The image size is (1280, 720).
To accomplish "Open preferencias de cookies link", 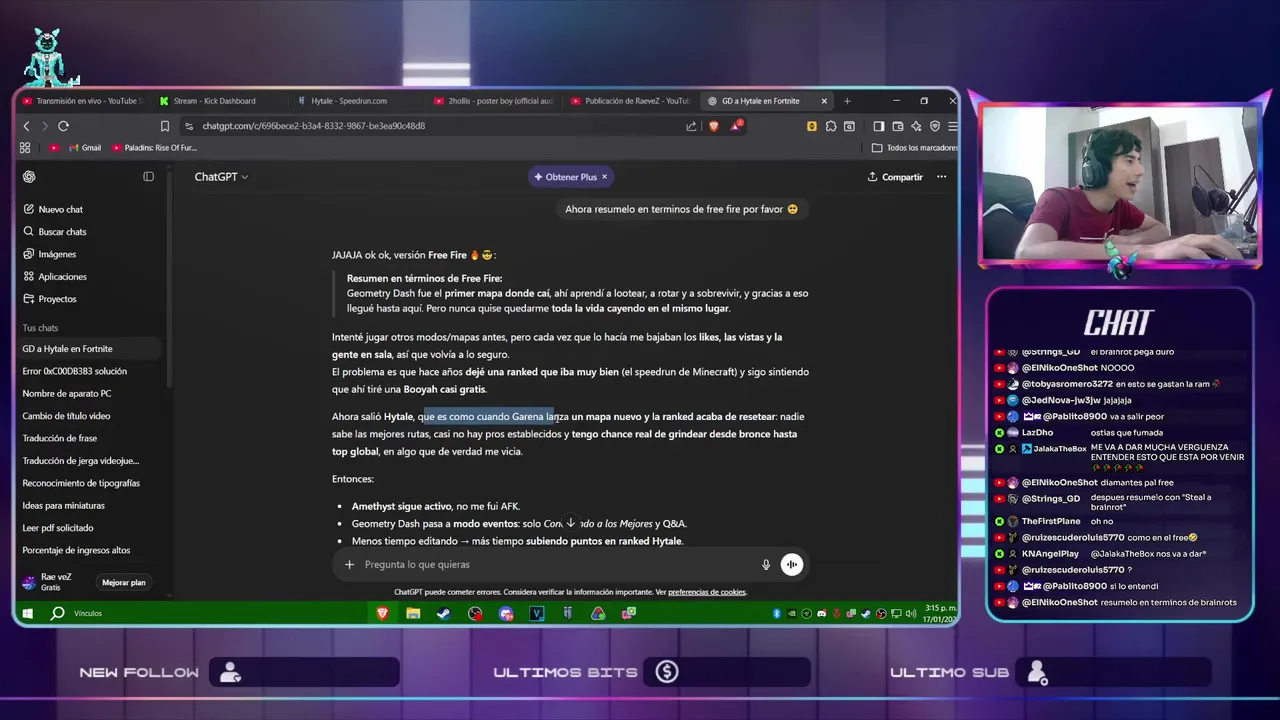I will [707, 592].
